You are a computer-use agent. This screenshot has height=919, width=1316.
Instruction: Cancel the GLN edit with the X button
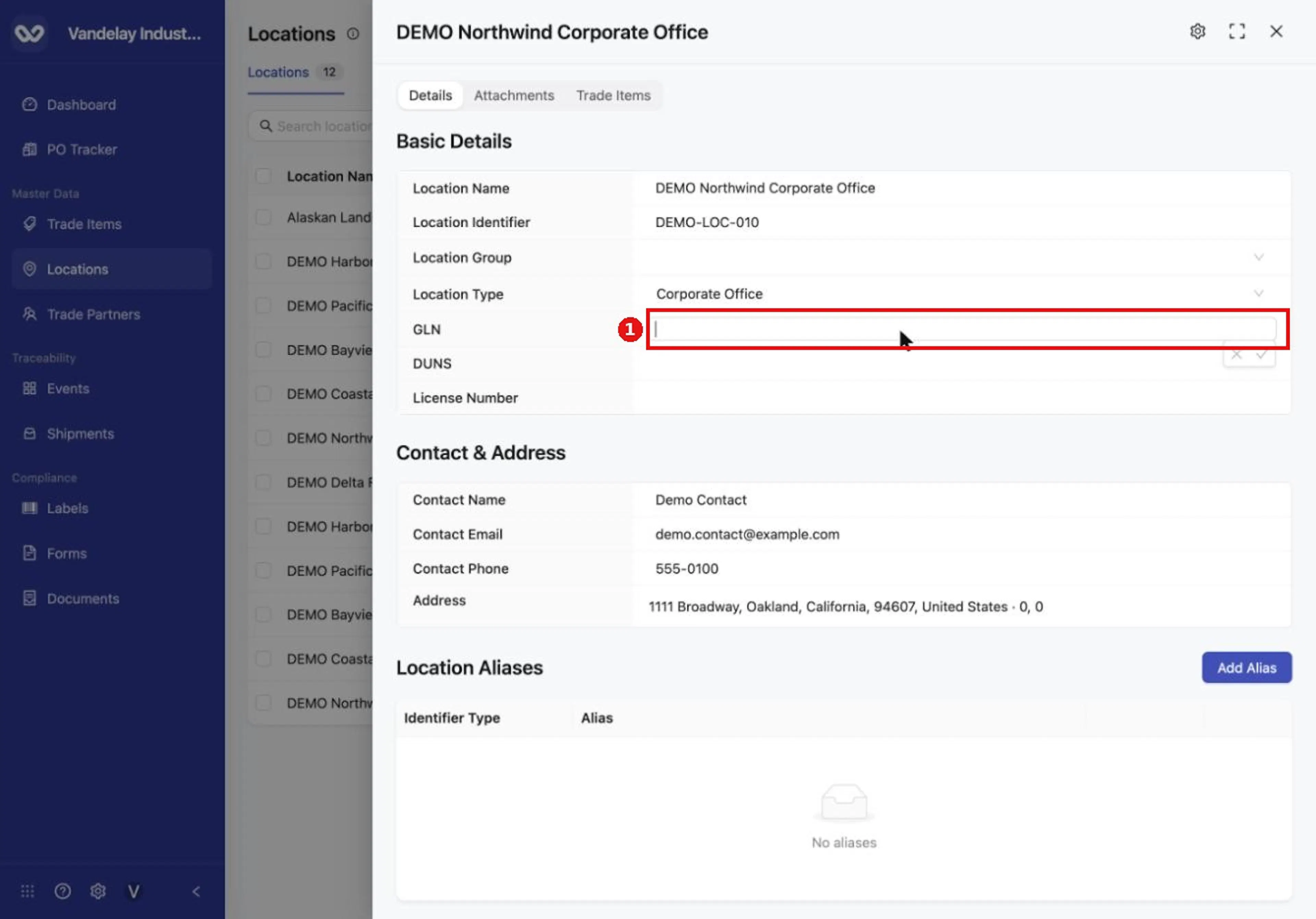[1236, 355]
